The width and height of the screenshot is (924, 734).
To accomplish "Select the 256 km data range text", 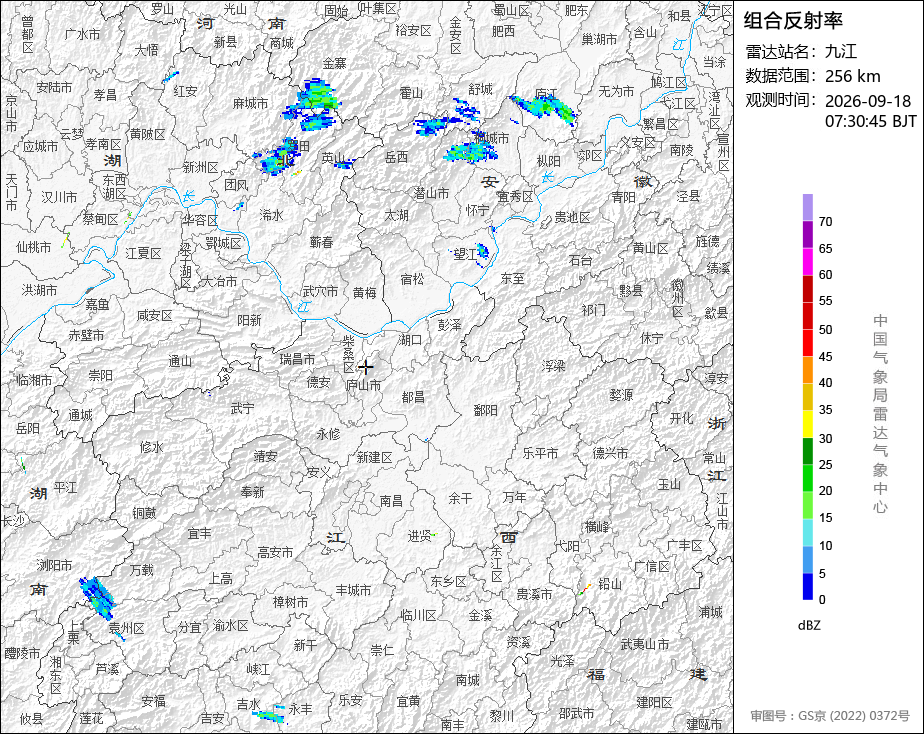I will point(853,76).
